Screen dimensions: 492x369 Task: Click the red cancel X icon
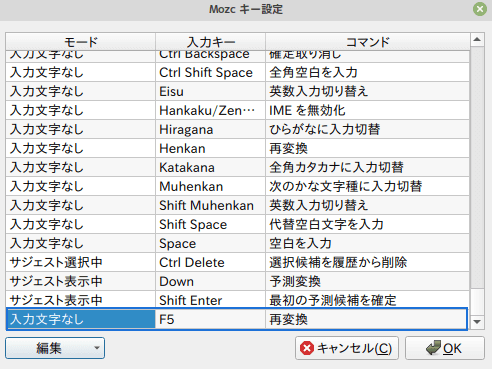307,348
